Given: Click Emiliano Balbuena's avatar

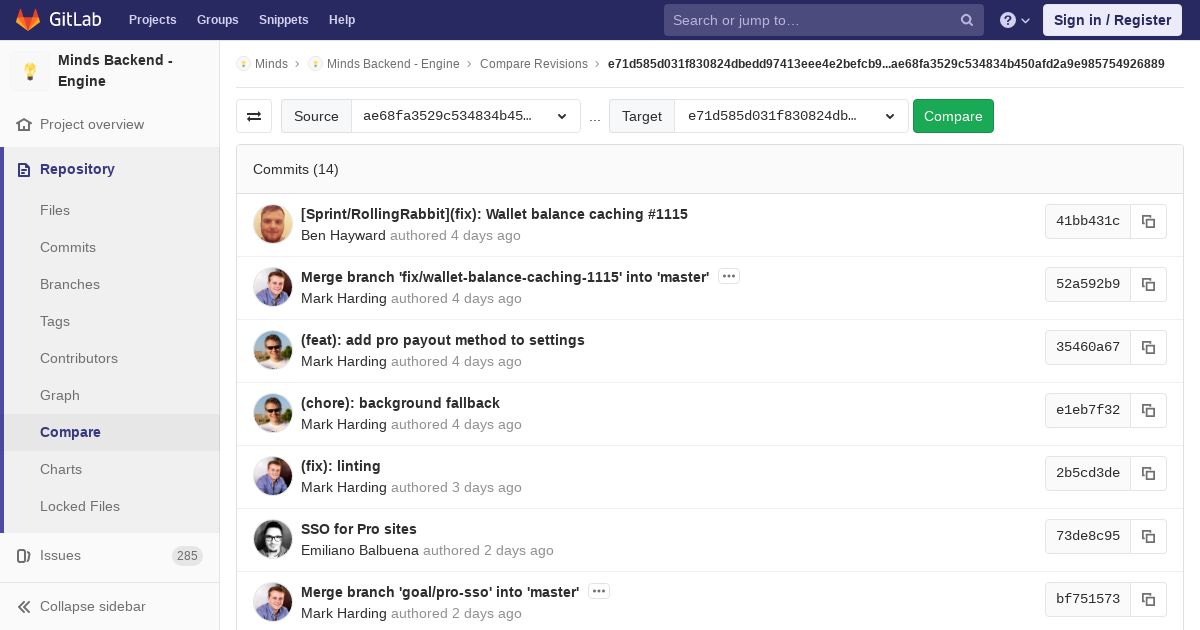Looking at the screenshot, I should [273, 539].
